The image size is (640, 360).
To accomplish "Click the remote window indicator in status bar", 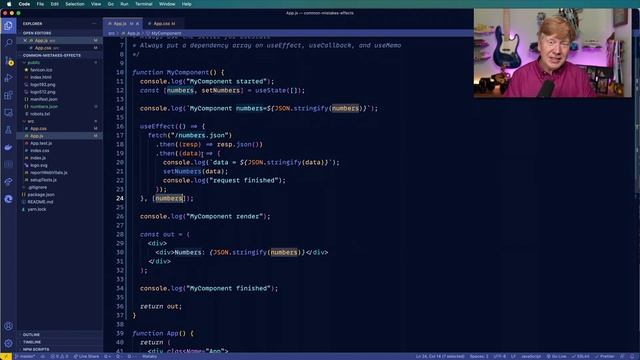I will point(6,356).
